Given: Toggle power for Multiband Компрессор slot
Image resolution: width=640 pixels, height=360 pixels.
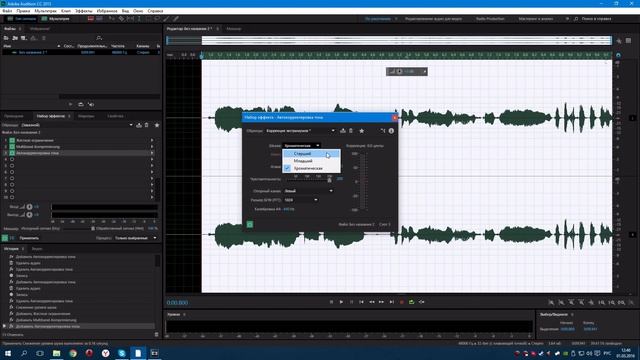Looking at the screenshot, I should [x=12, y=147].
